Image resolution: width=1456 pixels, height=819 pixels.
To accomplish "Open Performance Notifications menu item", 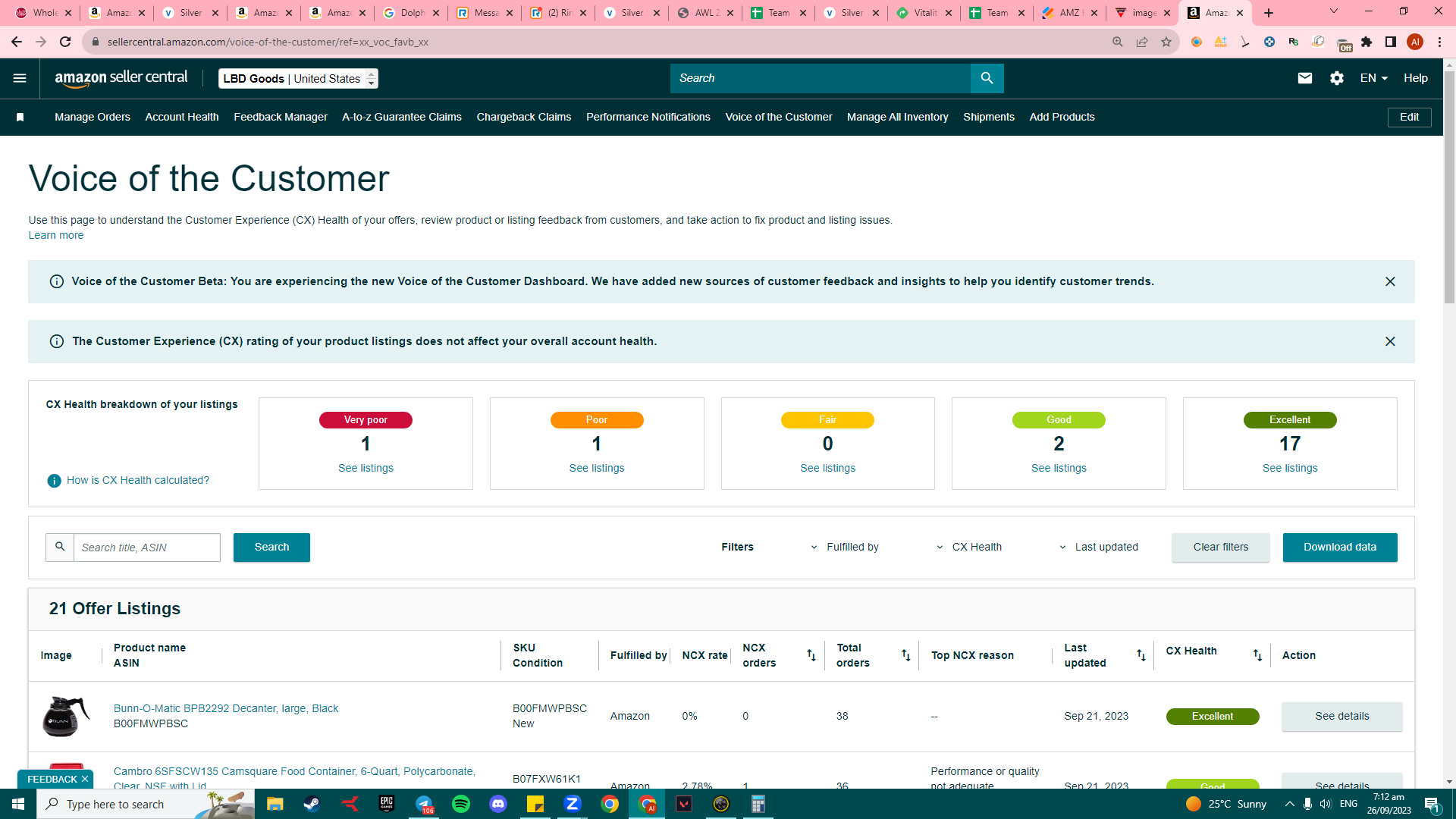I will coord(648,118).
